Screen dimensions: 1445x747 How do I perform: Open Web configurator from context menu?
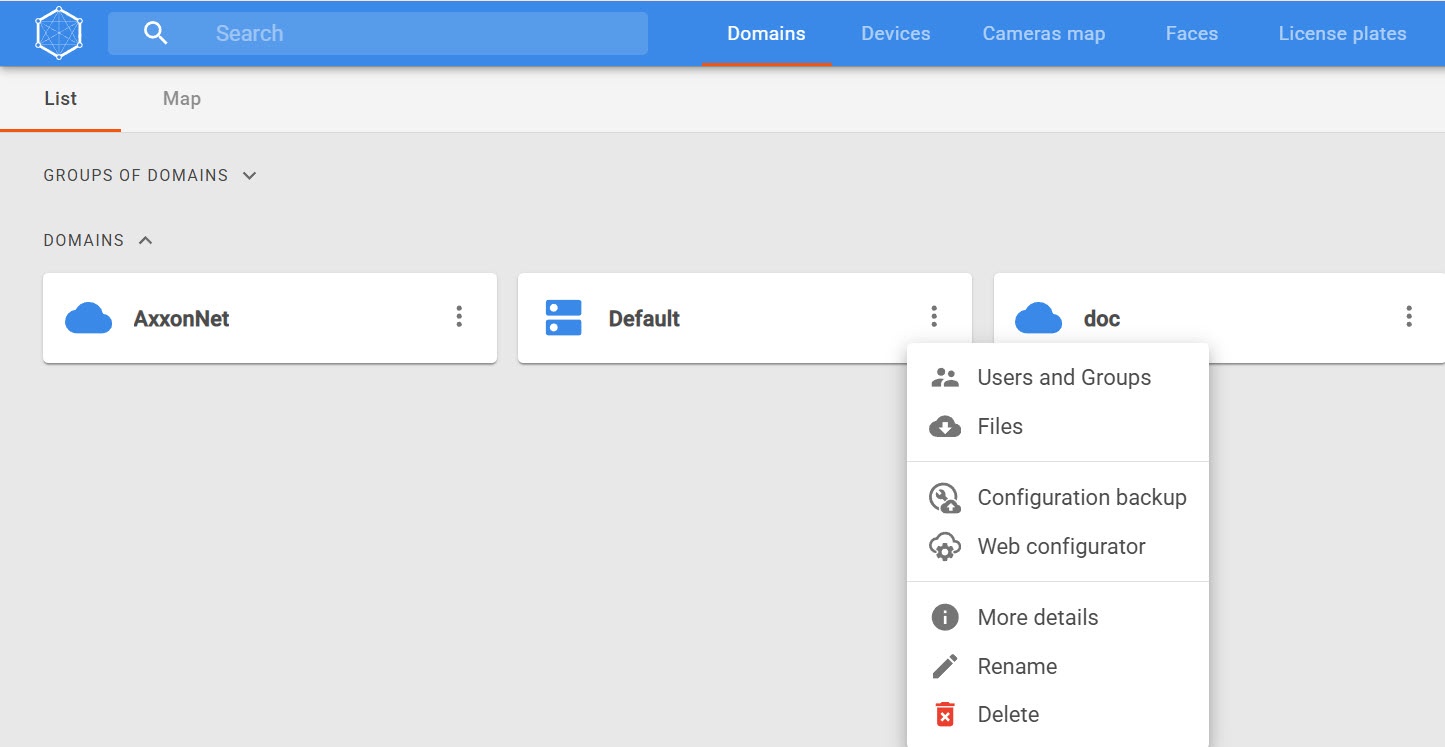(x=1061, y=547)
